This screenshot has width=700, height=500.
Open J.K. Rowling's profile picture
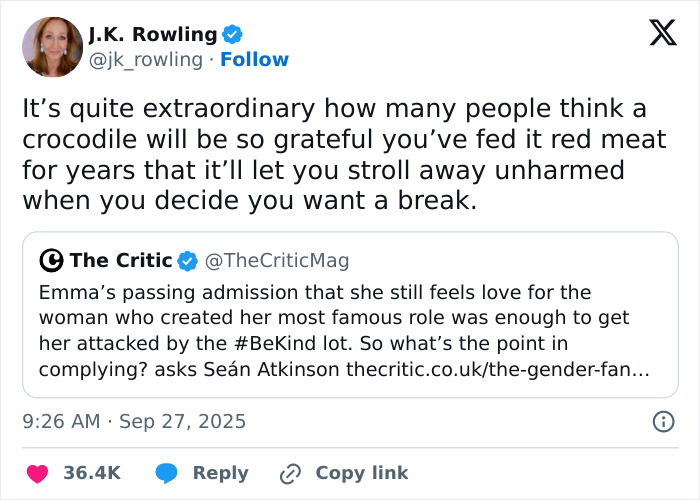51,46
